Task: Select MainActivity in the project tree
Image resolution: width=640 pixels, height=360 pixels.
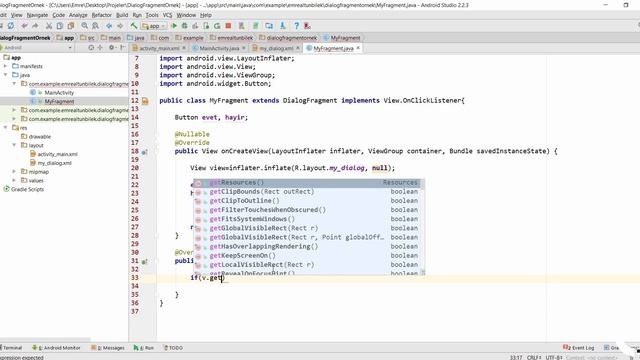Action: (x=59, y=93)
